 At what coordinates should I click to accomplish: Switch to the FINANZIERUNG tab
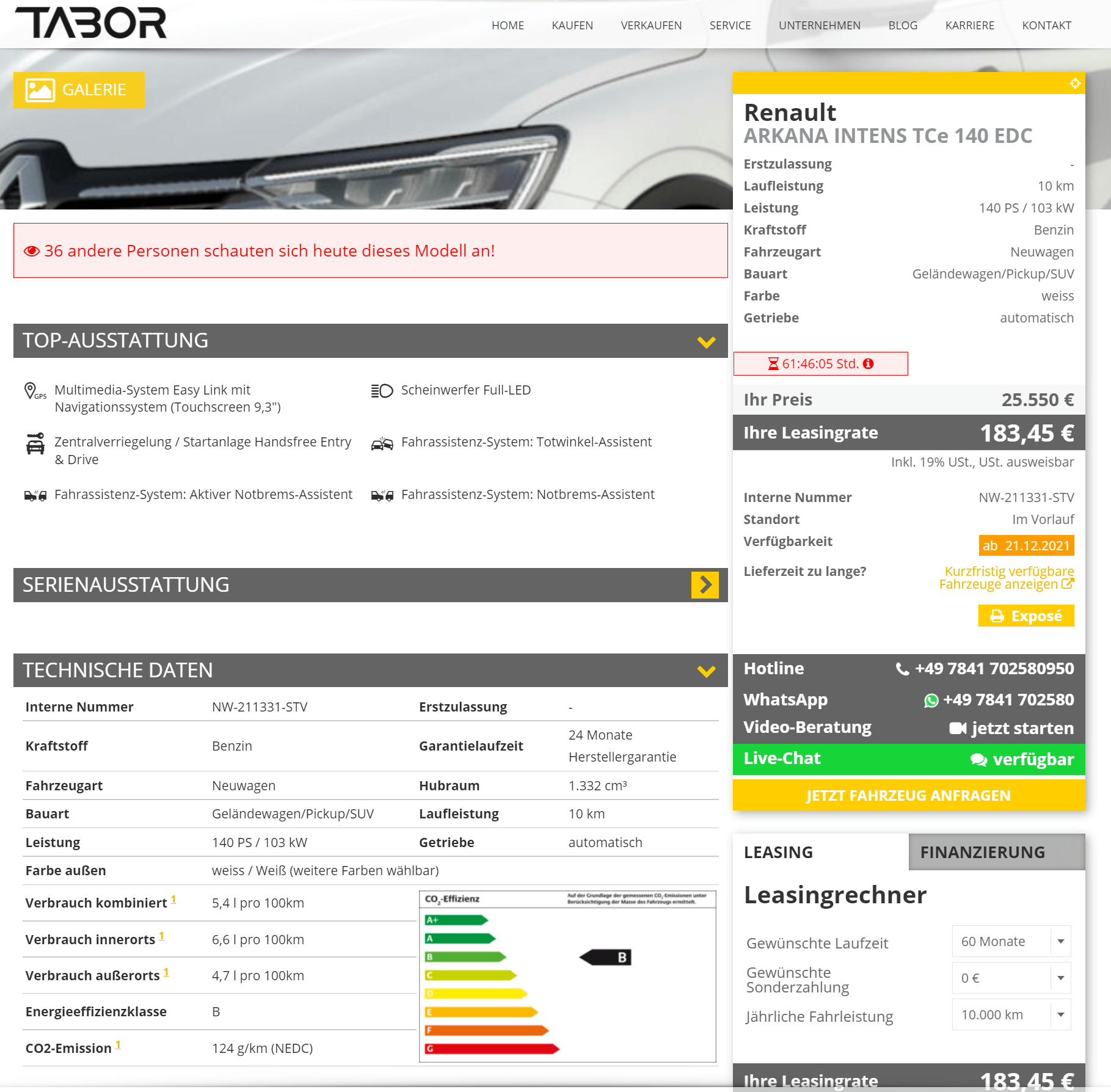point(997,853)
